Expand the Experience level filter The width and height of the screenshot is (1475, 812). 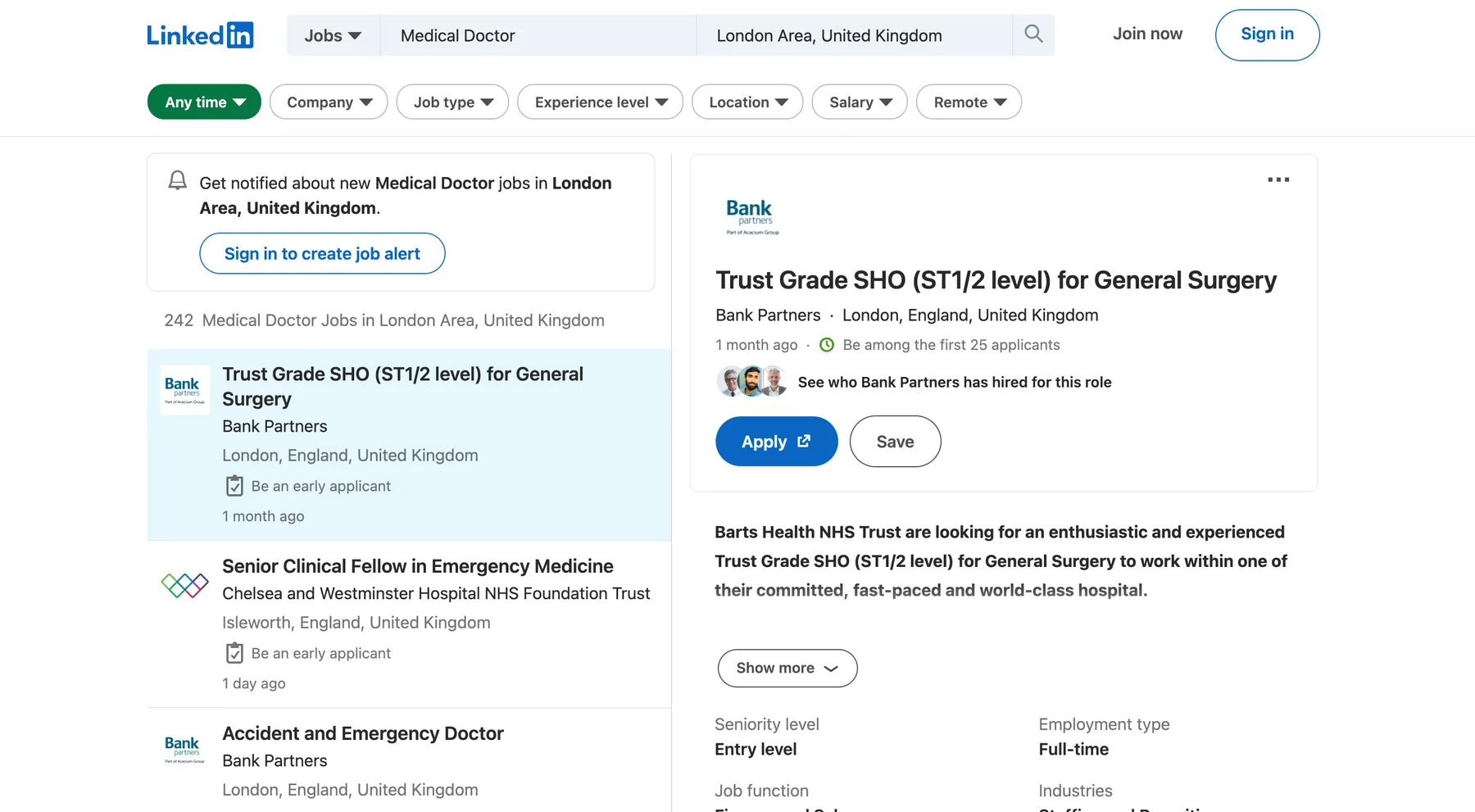(x=600, y=102)
